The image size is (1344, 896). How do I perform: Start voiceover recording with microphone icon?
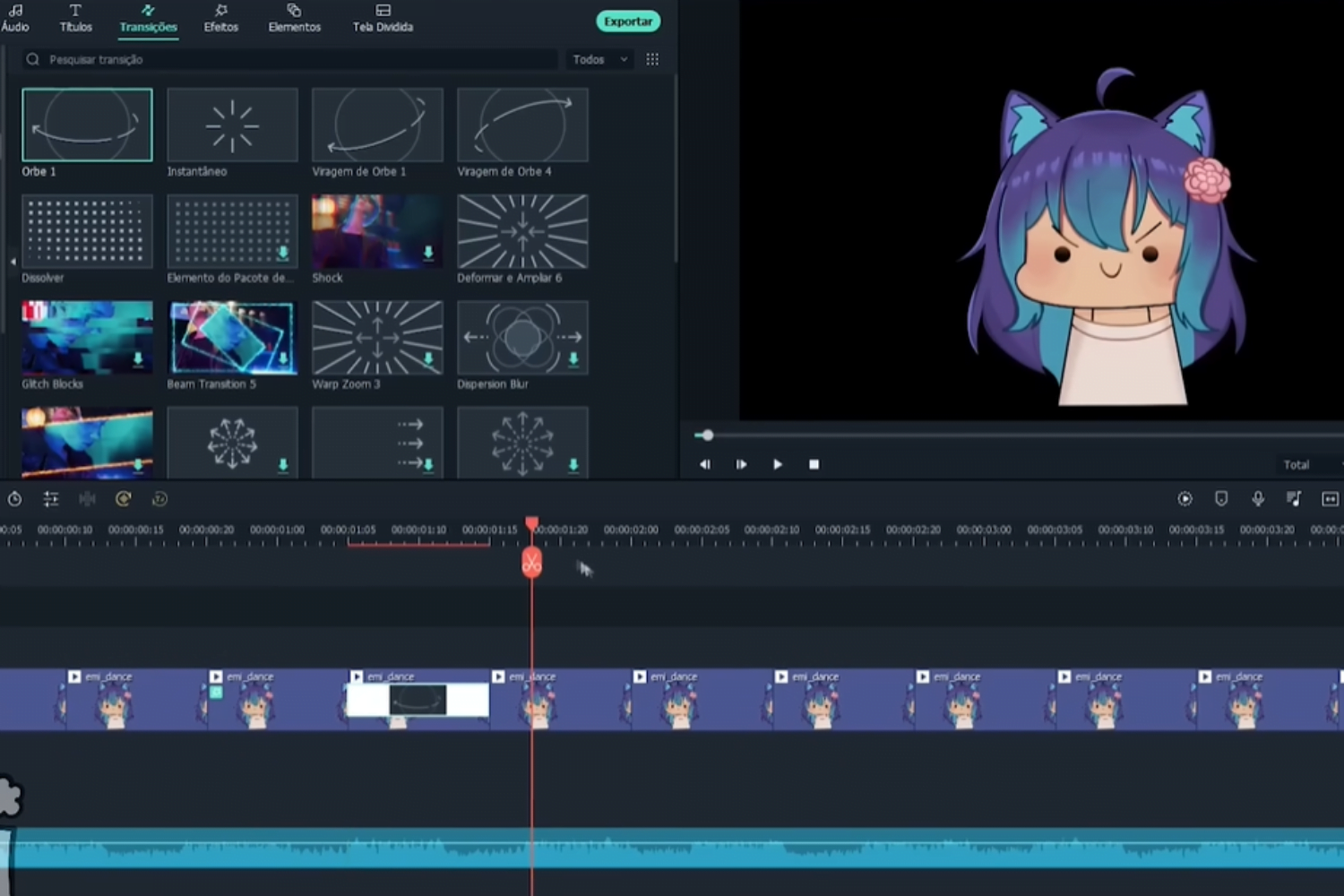coord(1258,499)
